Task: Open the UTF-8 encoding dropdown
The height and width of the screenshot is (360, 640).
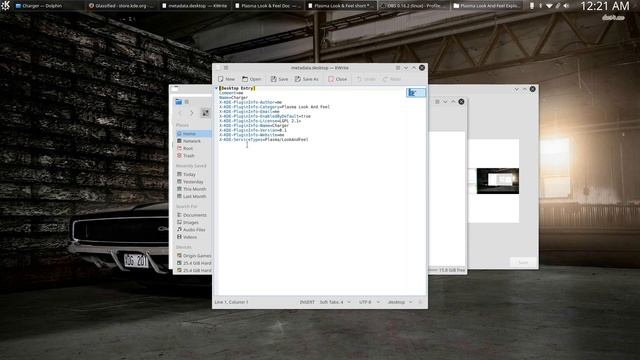Action: [x=369, y=302]
